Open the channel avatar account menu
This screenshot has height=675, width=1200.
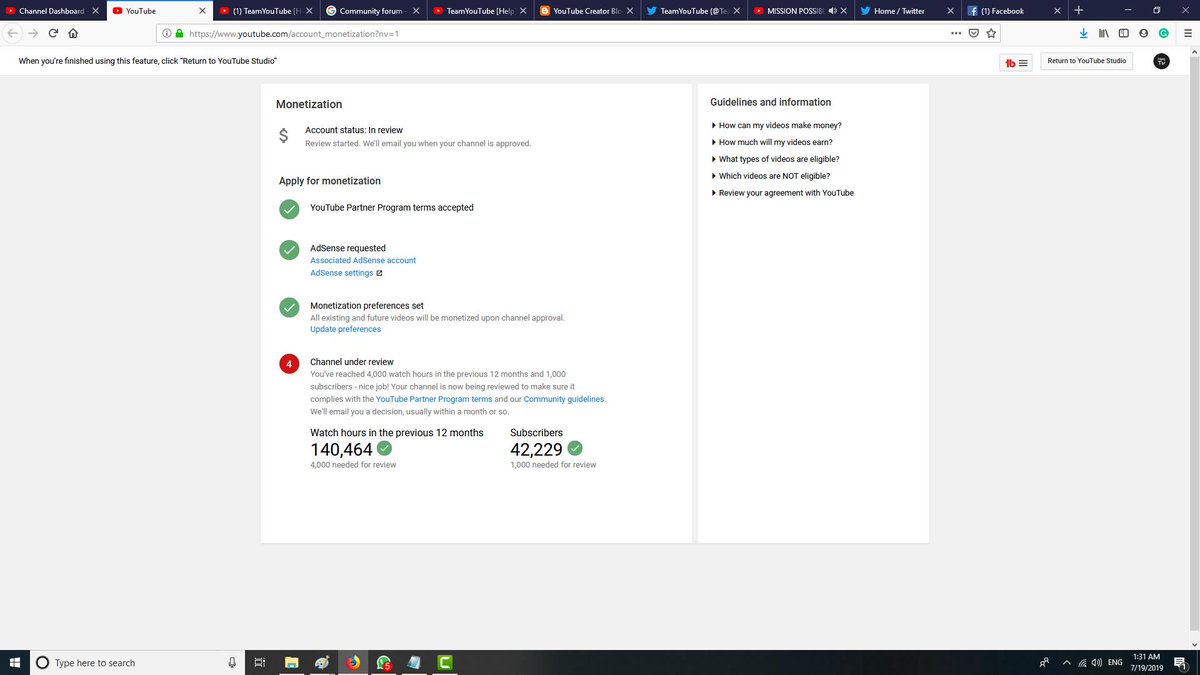coord(1161,61)
